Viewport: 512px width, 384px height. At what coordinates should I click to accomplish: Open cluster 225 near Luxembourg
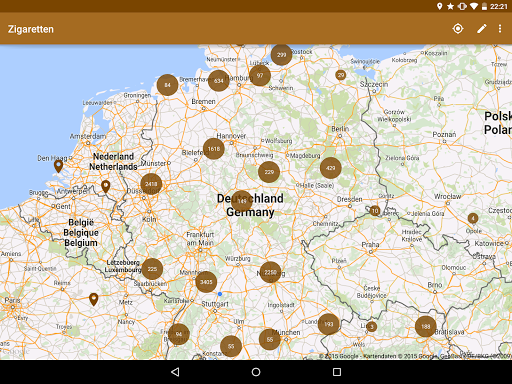[x=152, y=269]
